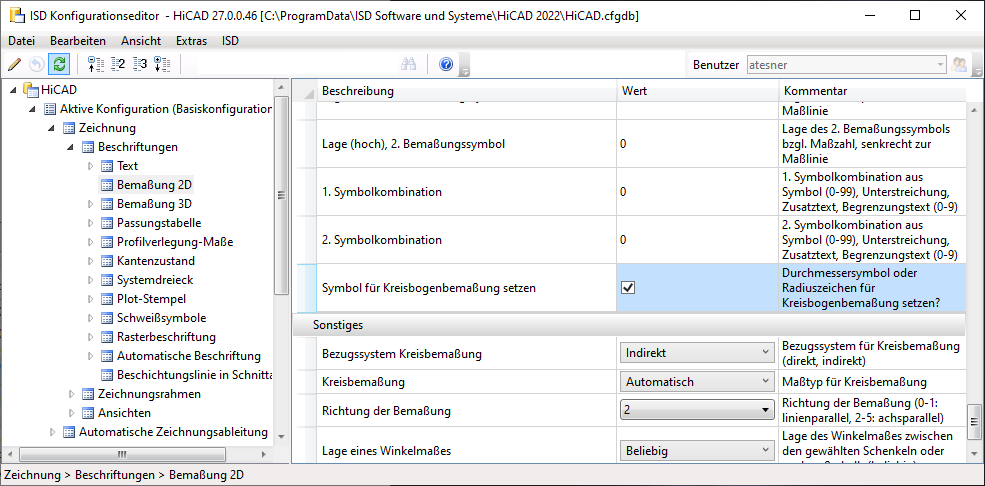This screenshot has height=486, width=985.
Task: Click the table icon beside Bemaßung 2D
Action: tap(107, 185)
